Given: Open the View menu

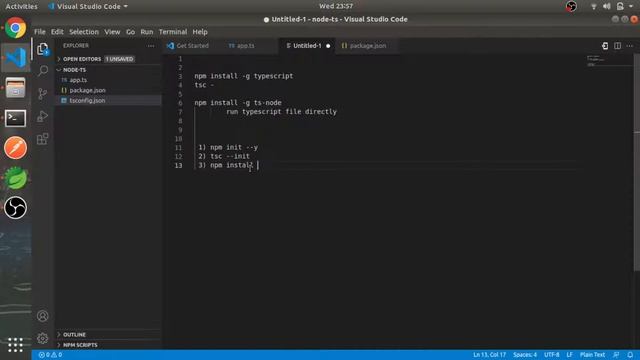Looking at the screenshot, I should [x=112, y=32].
